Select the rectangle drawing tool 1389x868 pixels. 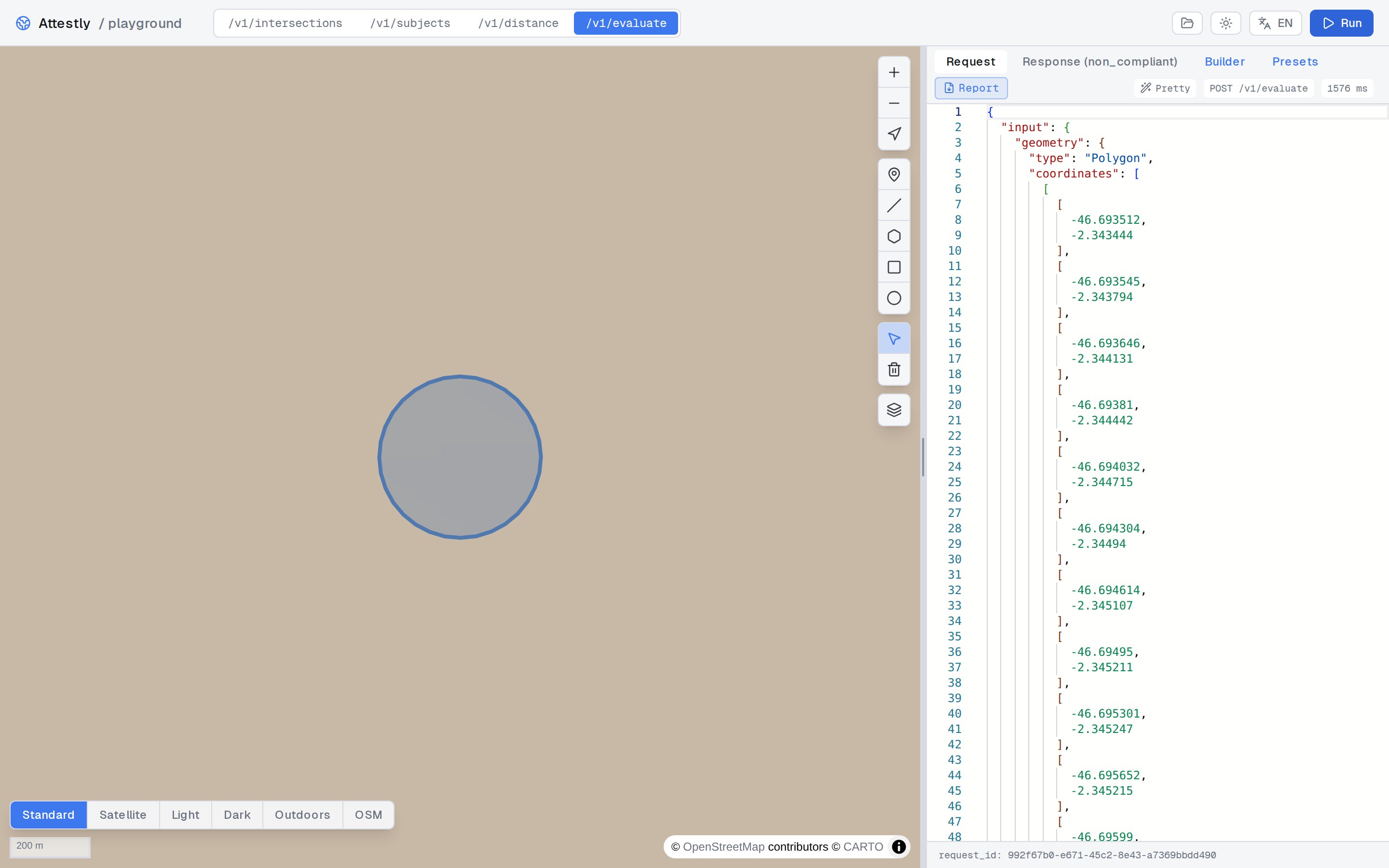click(894, 268)
